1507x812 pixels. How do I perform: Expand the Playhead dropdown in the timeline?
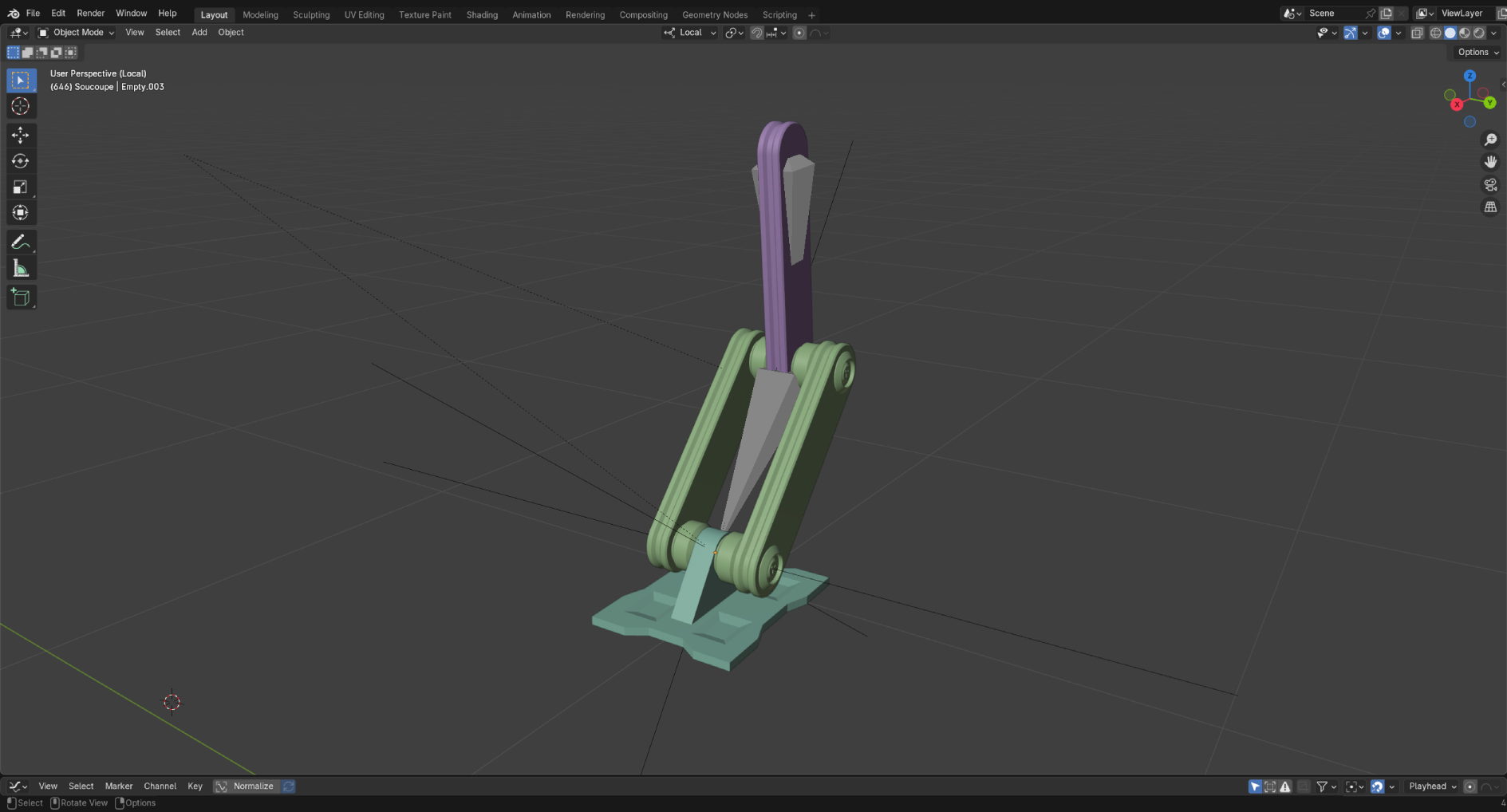[x=1432, y=786]
